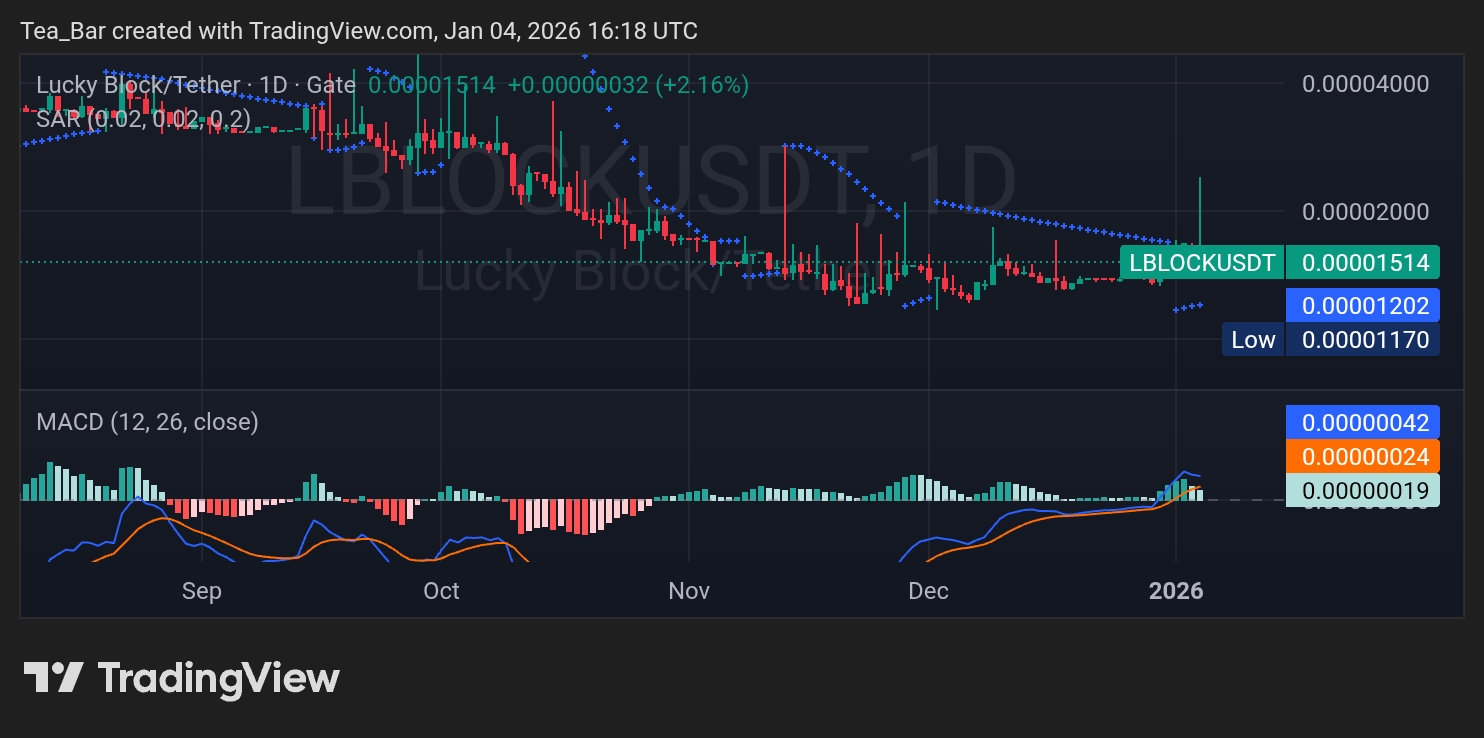Image resolution: width=1484 pixels, height=738 pixels.
Task: Click the Dec date axis label
Action: pyautogui.click(x=928, y=591)
